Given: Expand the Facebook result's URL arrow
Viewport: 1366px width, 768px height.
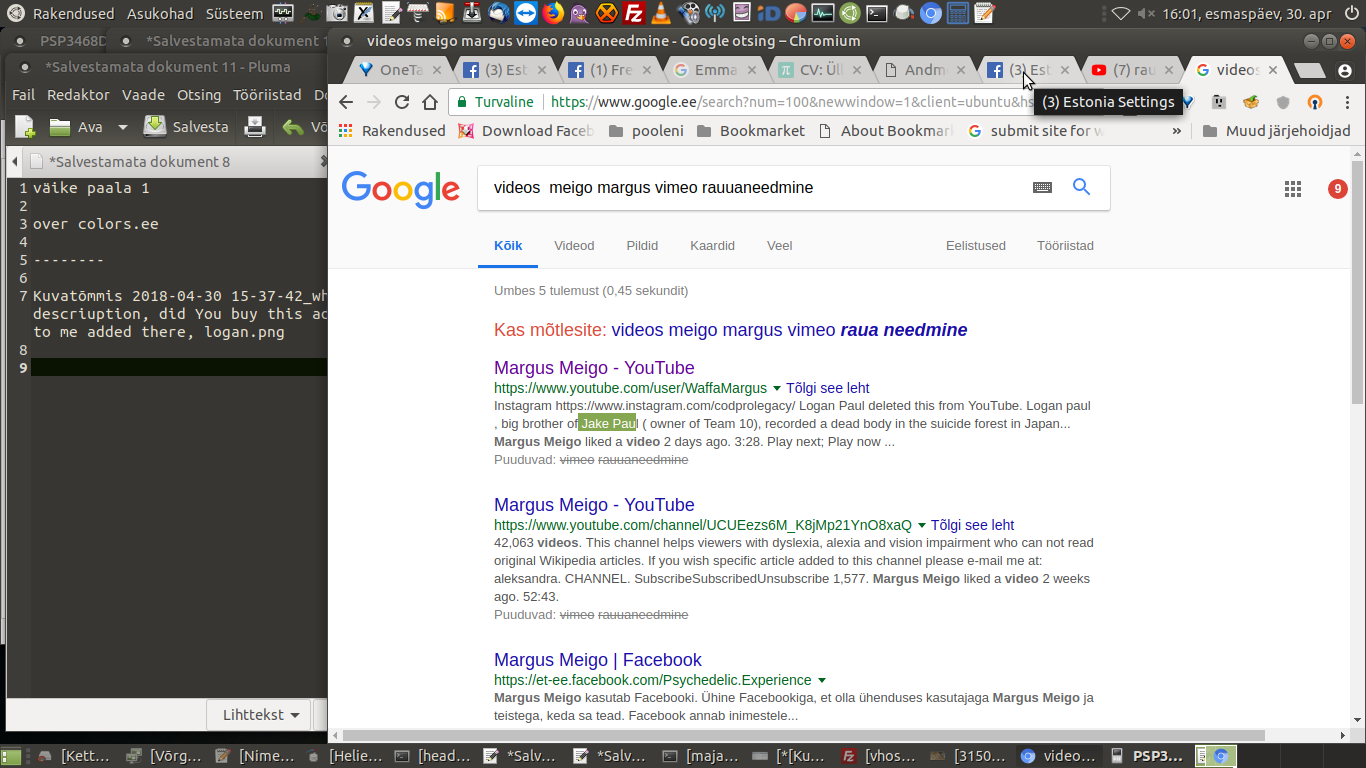Looking at the screenshot, I should pos(822,680).
